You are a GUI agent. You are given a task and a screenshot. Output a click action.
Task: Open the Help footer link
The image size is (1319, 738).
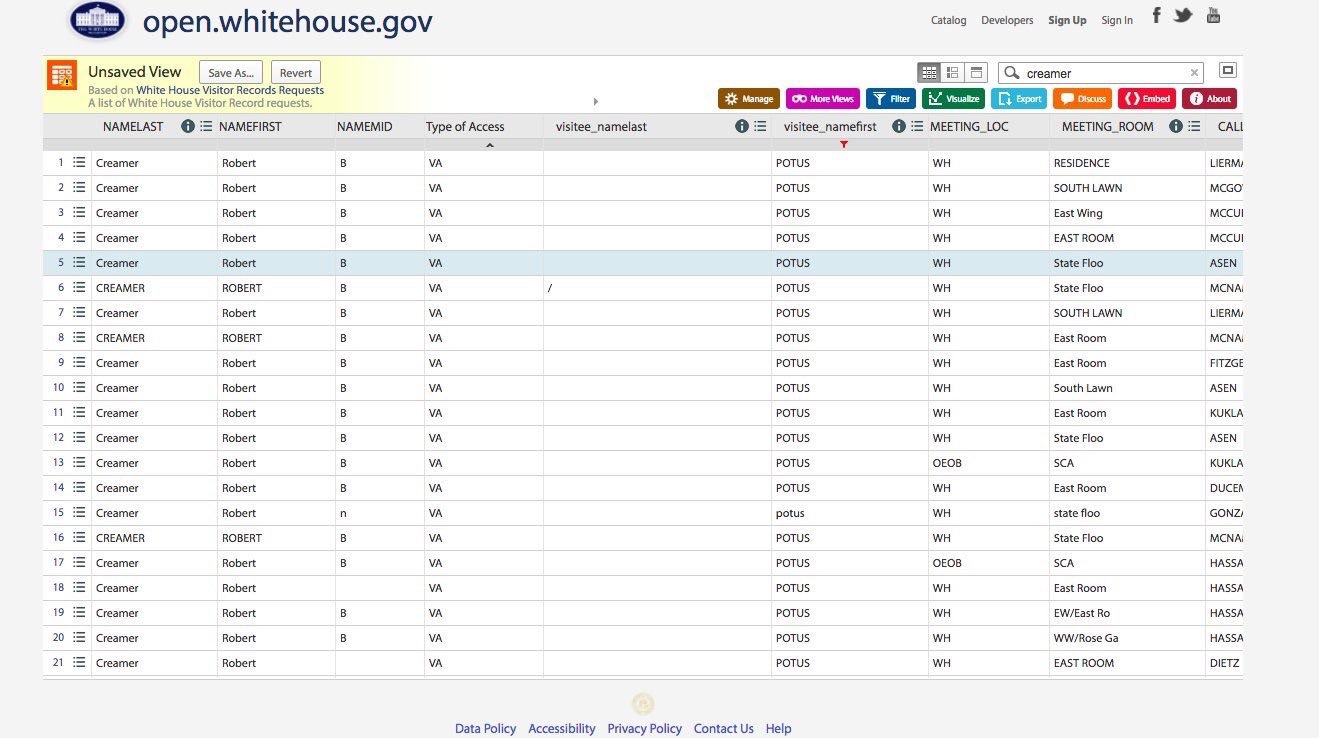[779, 728]
